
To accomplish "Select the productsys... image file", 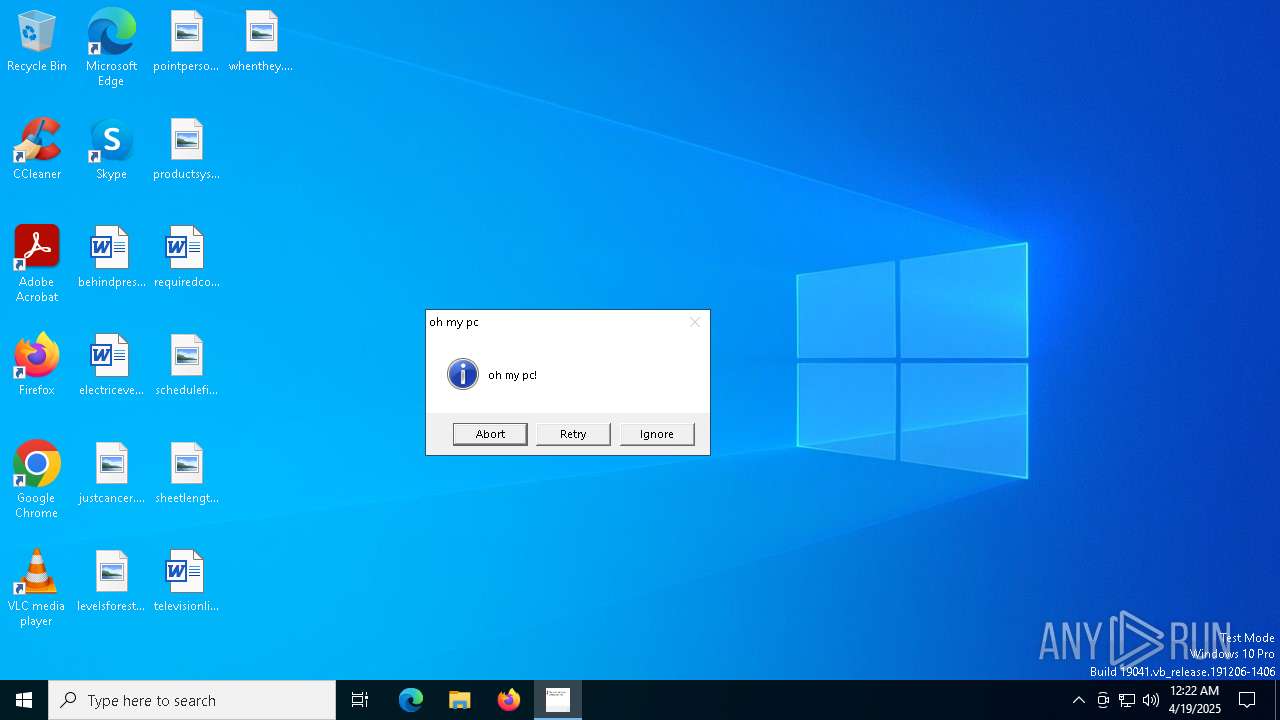I will tap(186, 150).
